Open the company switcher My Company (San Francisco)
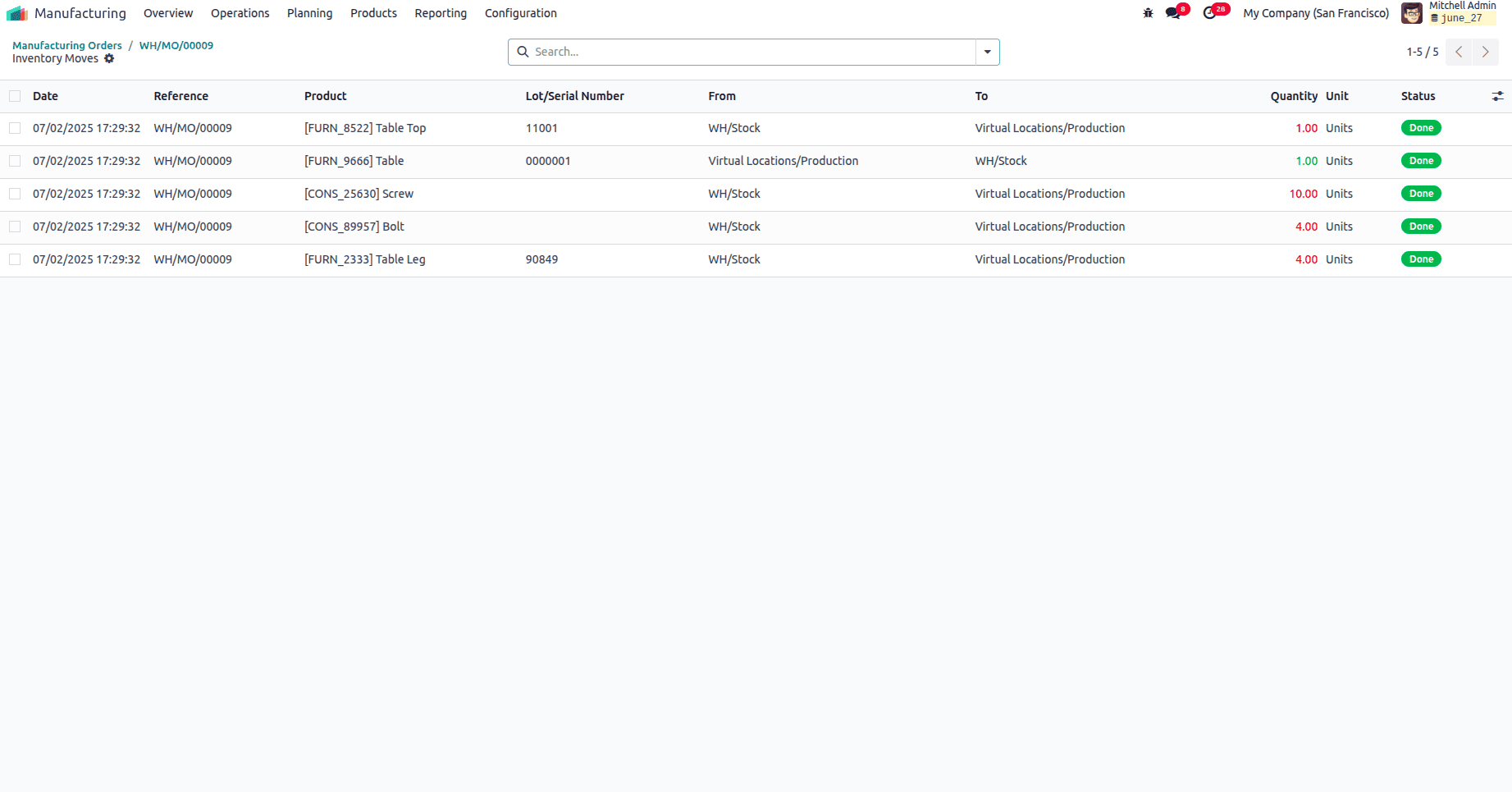The width and height of the screenshot is (1512, 792). pyautogui.click(x=1316, y=13)
